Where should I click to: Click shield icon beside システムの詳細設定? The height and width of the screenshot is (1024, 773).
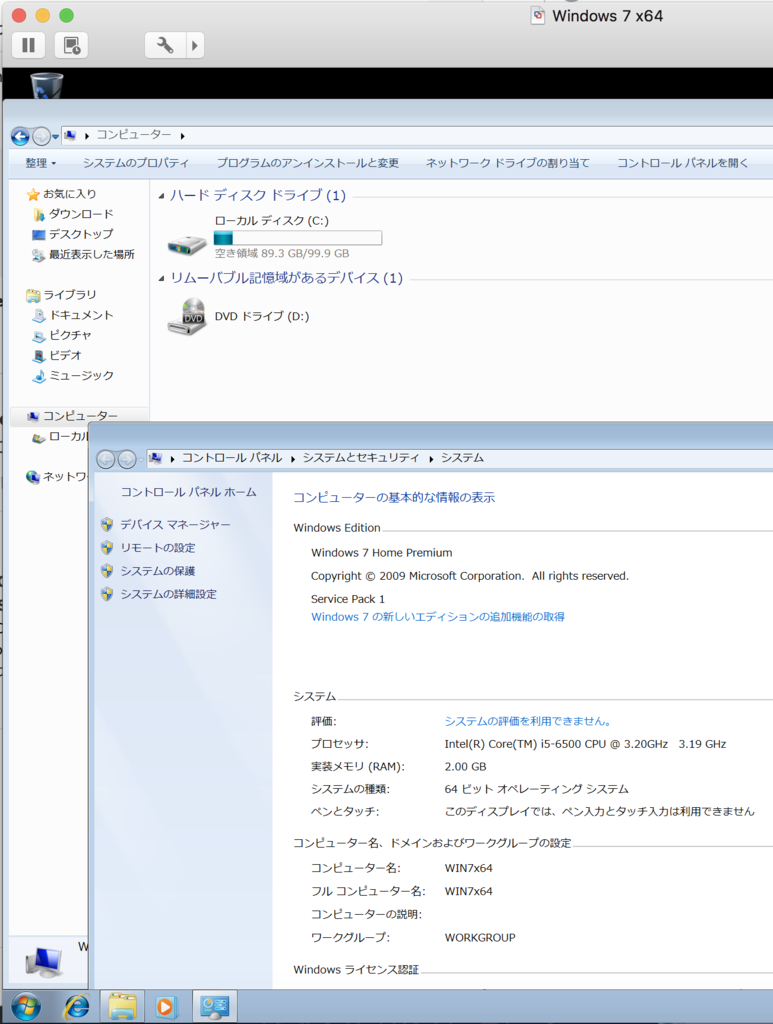point(107,594)
